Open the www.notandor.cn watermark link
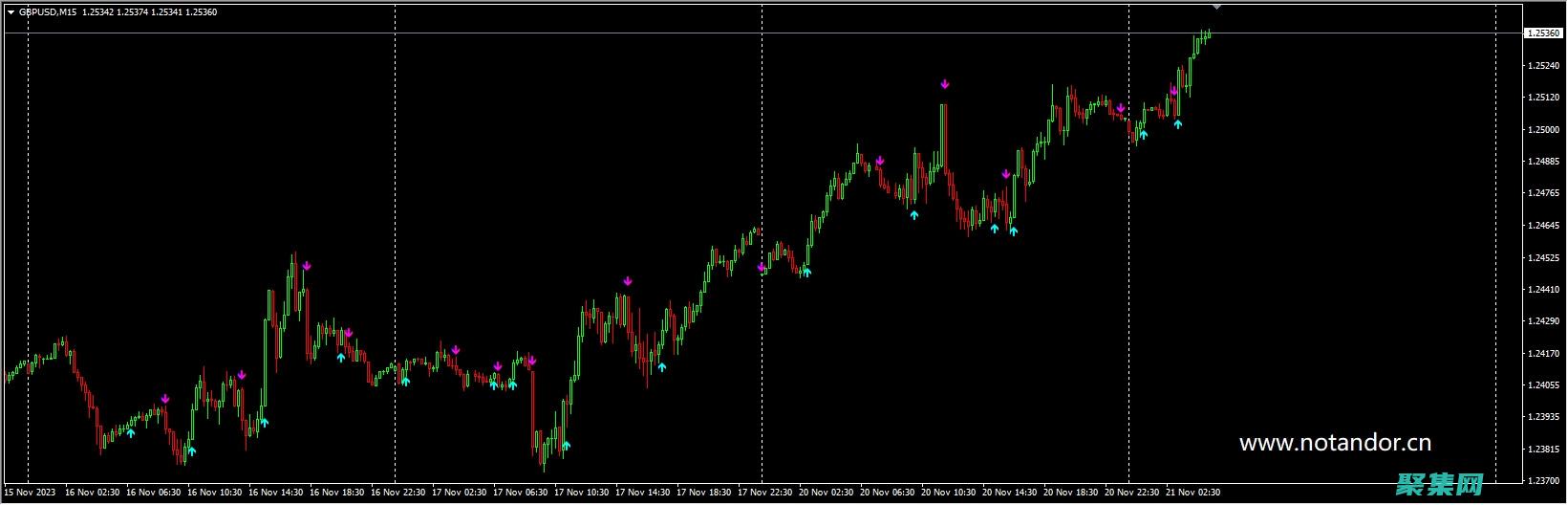1568x505 pixels. coord(1335,443)
